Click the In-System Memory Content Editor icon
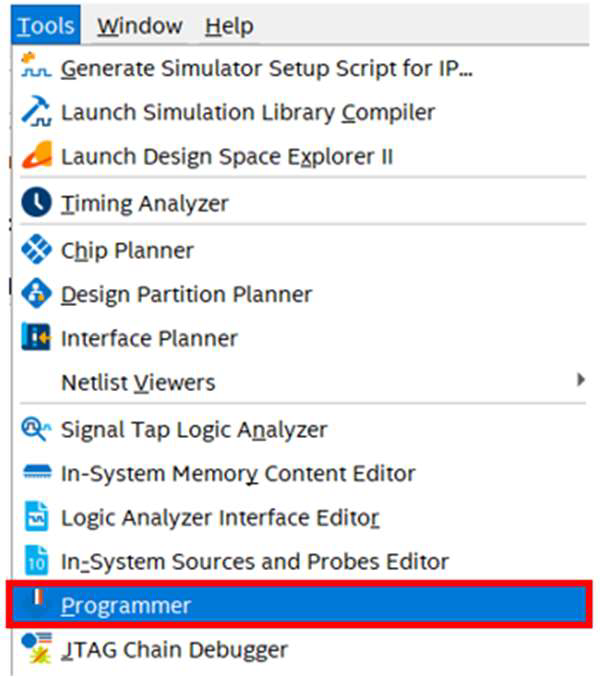 (x=35, y=473)
